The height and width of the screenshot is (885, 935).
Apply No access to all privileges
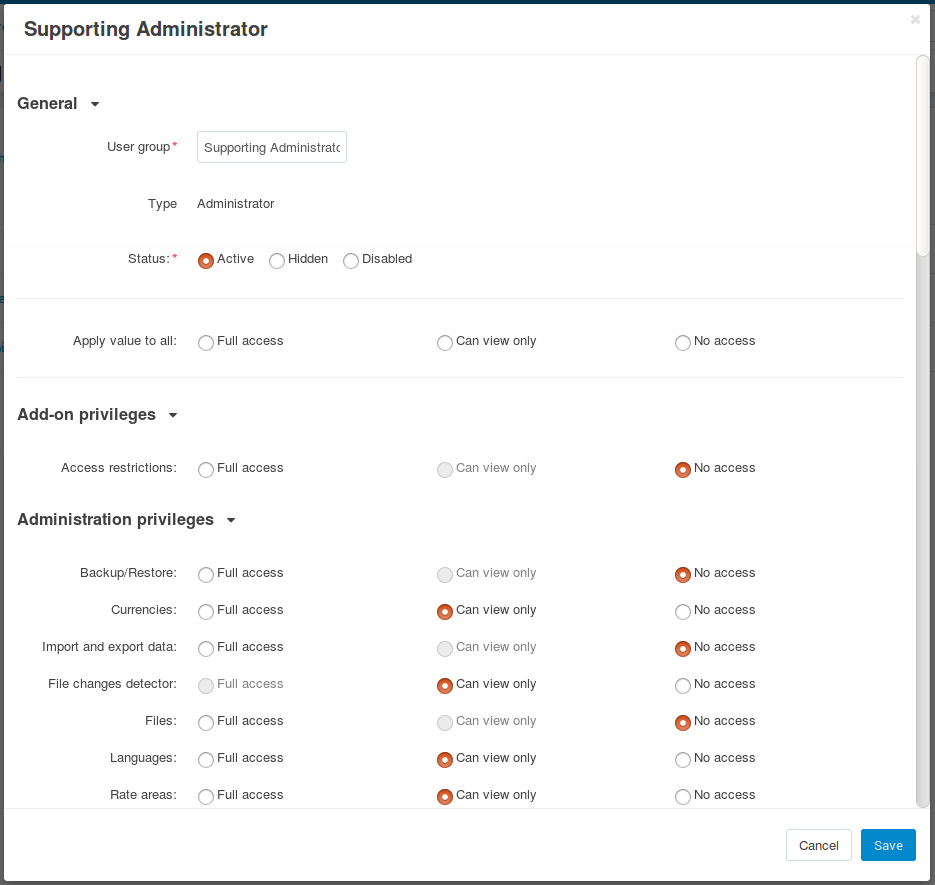[683, 343]
